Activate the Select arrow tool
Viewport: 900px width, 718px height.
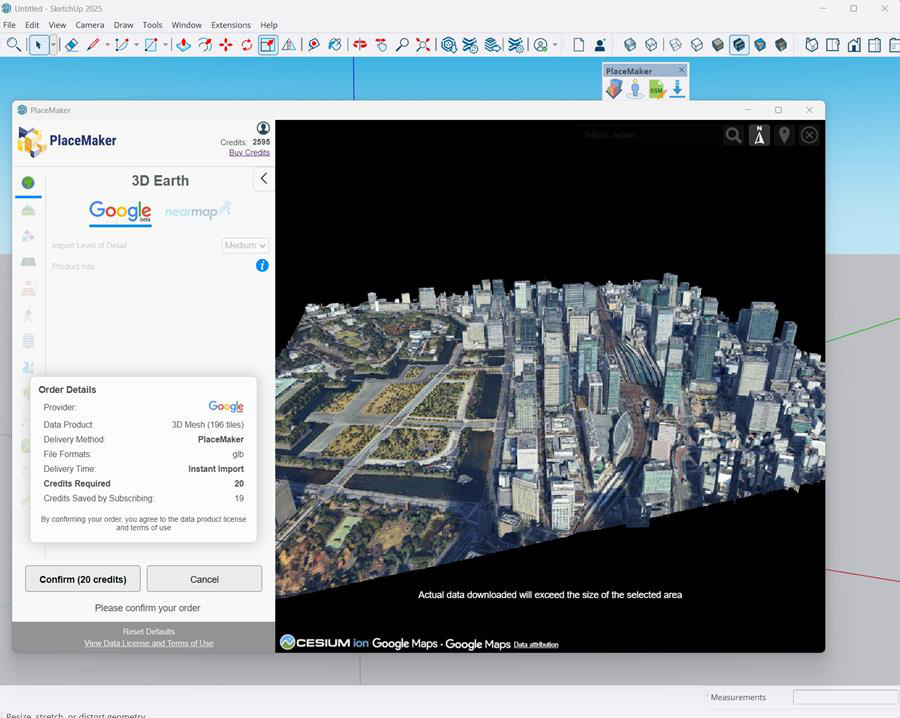[x=38, y=45]
